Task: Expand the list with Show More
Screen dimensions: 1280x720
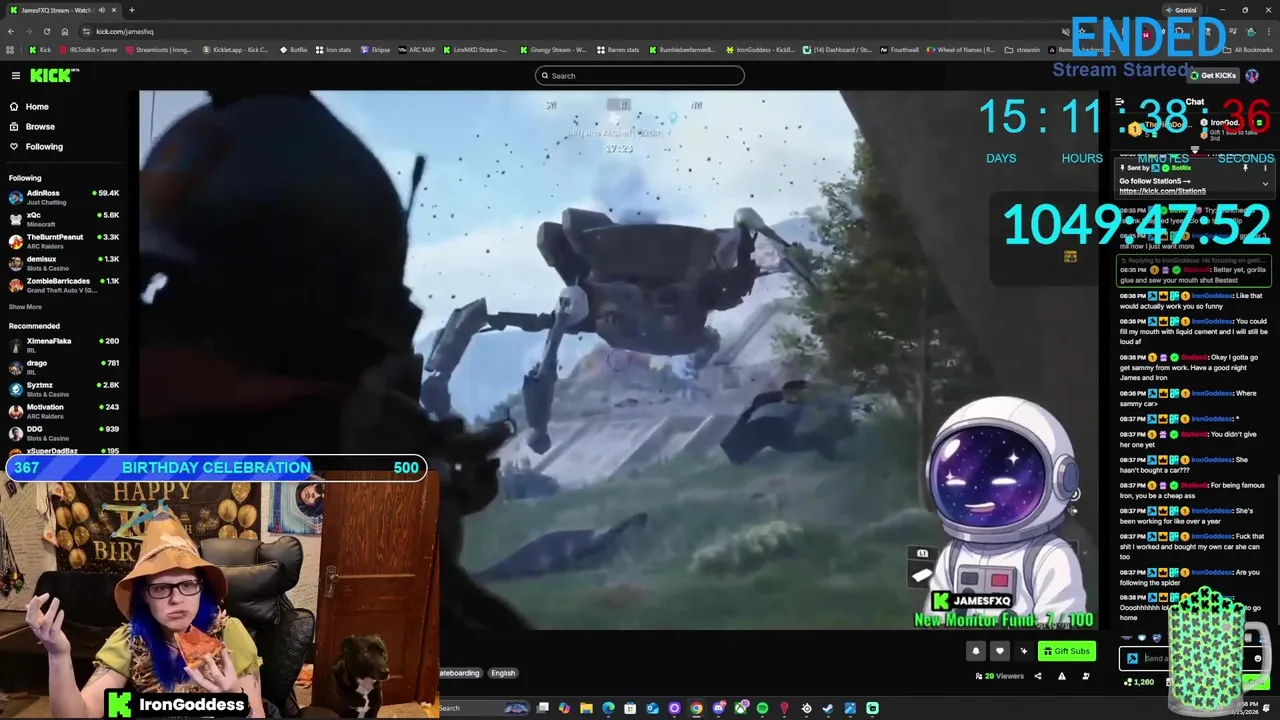Action: coord(25,307)
